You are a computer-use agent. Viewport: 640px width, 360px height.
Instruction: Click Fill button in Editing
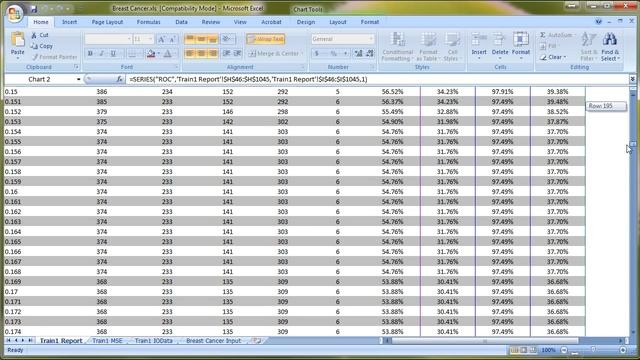coord(549,46)
